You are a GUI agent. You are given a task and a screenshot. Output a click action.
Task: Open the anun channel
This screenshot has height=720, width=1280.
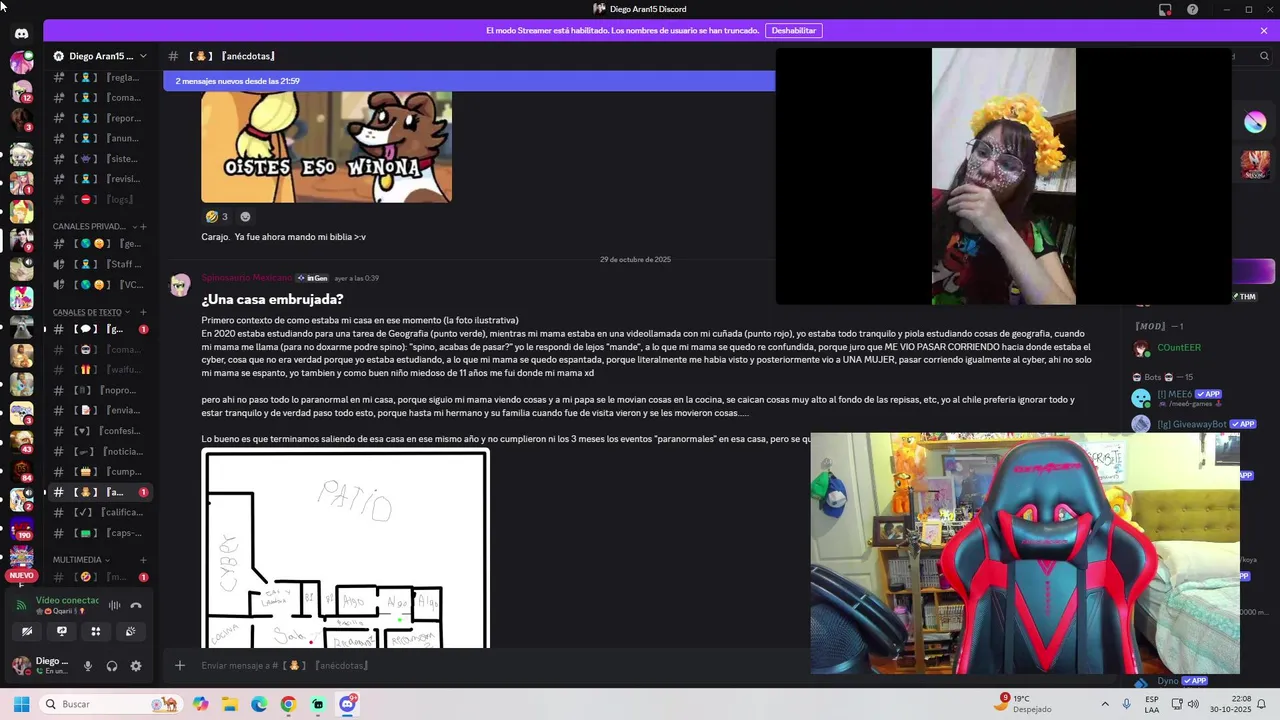coord(100,138)
